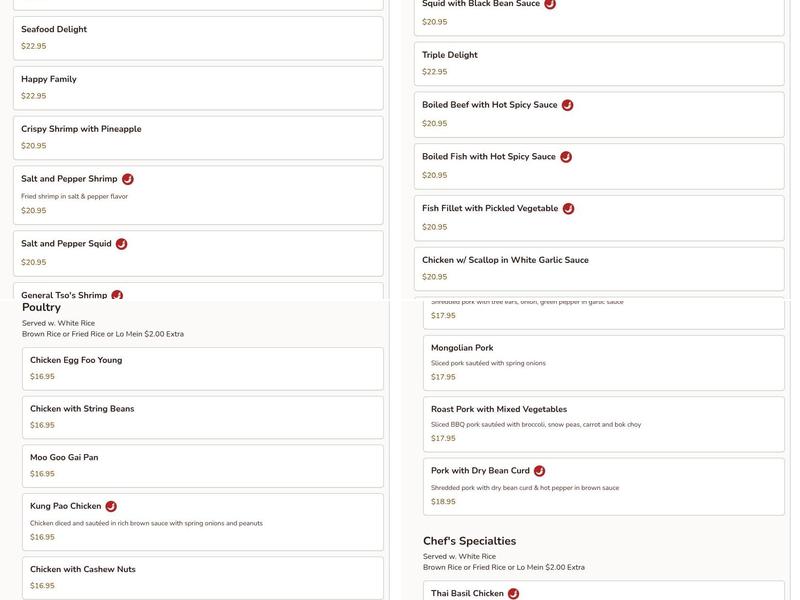Screen dimensions: 800x600
Task: Click spicy icon beside General Tso's Shrimp
Action: (117, 295)
